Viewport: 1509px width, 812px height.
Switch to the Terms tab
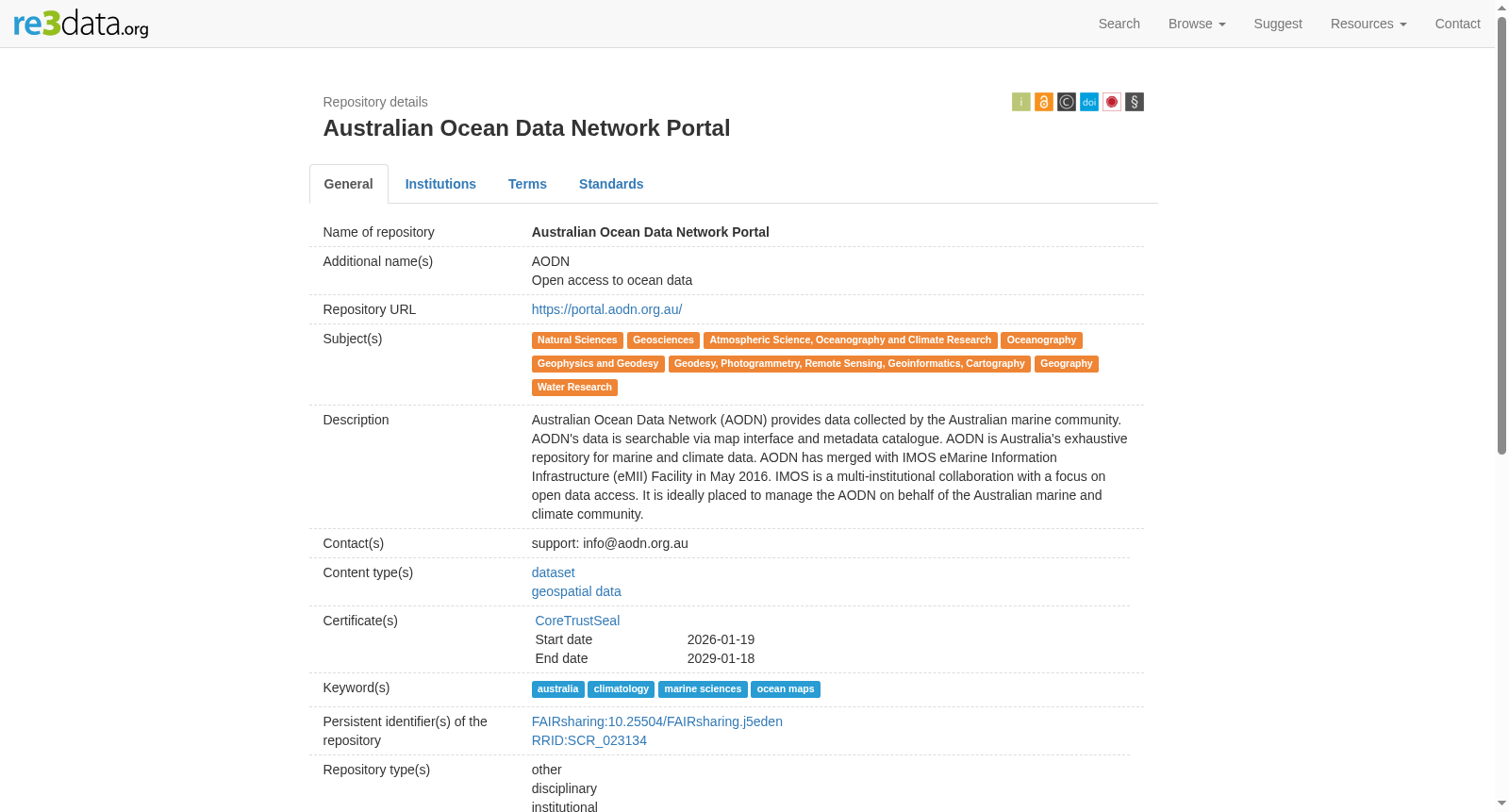(x=527, y=184)
